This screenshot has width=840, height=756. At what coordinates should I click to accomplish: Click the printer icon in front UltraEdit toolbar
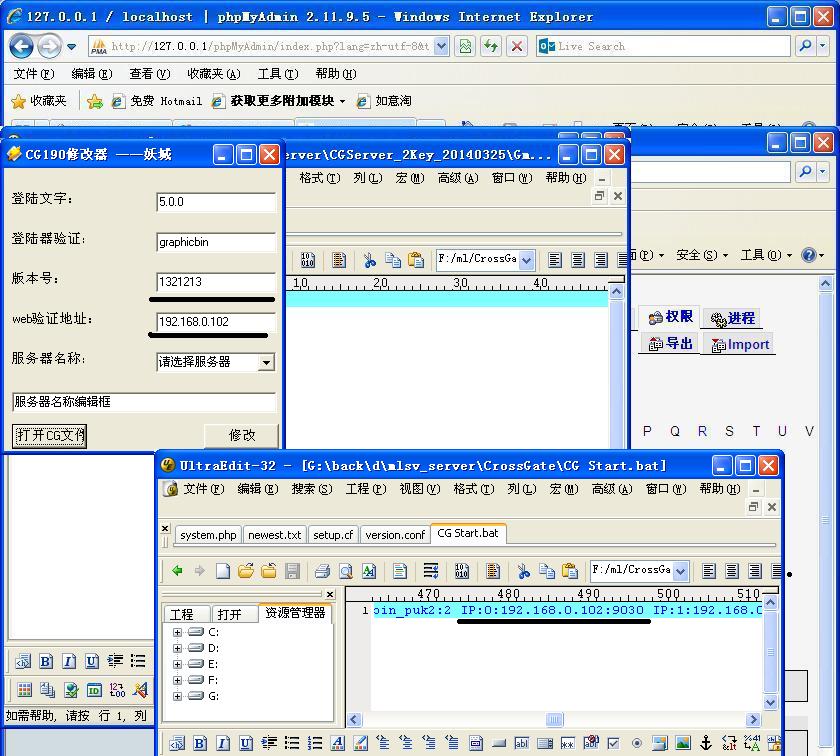coord(322,571)
